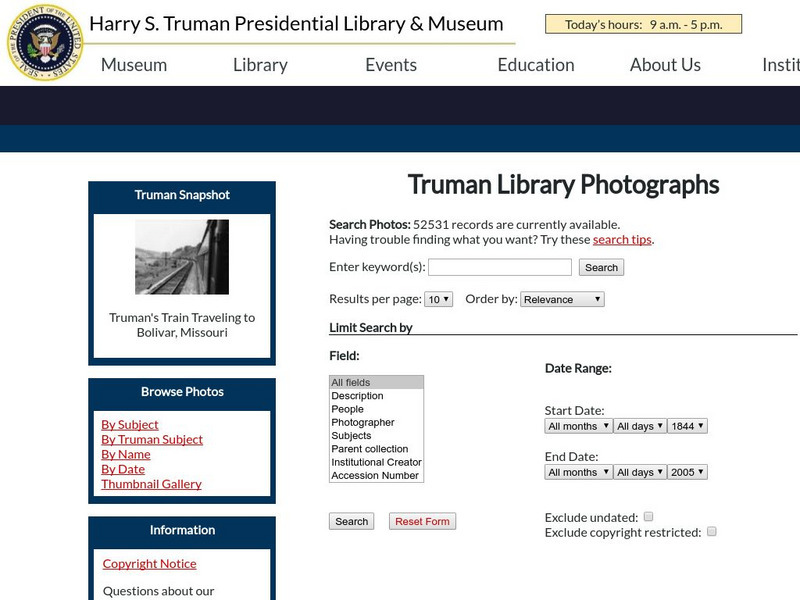Enable Exclude undated checkbox
This screenshot has height=600, width=800.
tap(648, 516)
